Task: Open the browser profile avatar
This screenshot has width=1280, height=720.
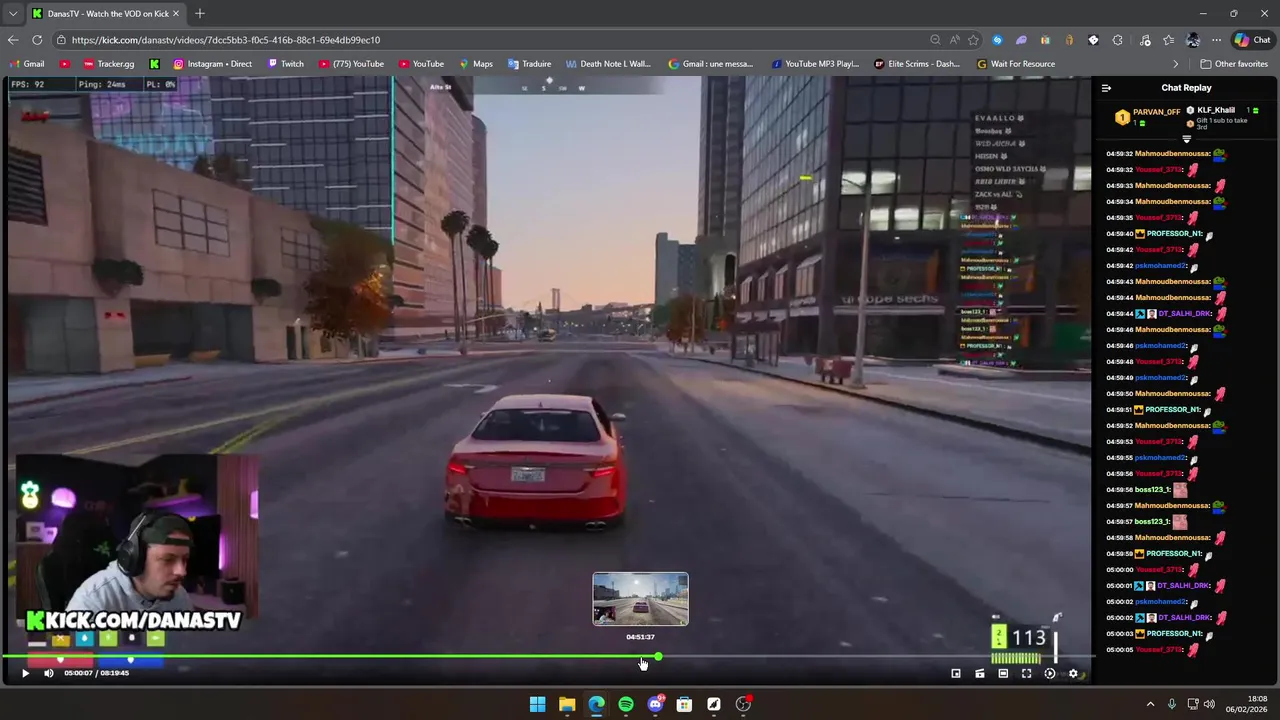Action: point(1192,40)
